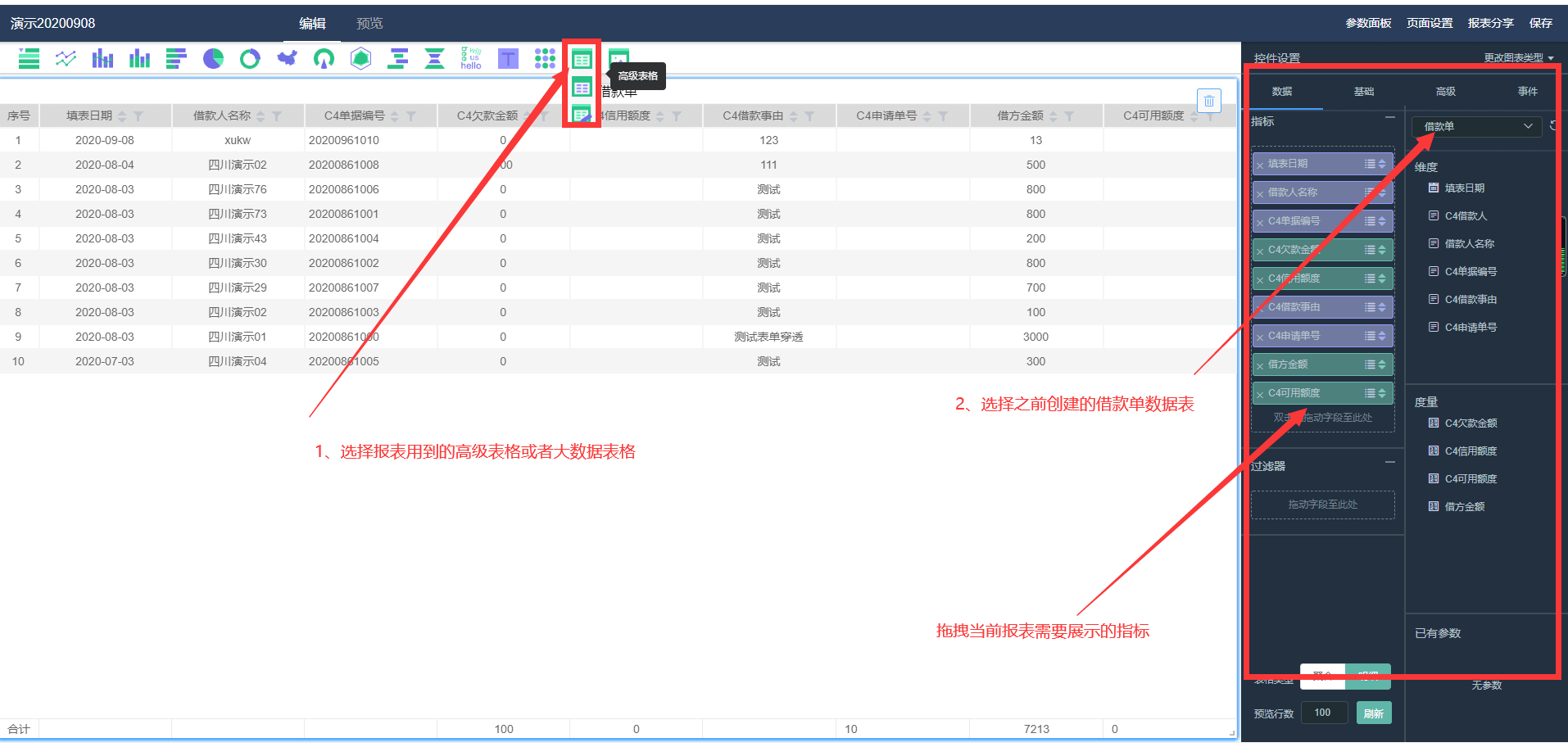The width and height of the screenshot is (1568, 747).
Task: Select the China map chart icon
Action: (x=287, y=58)
